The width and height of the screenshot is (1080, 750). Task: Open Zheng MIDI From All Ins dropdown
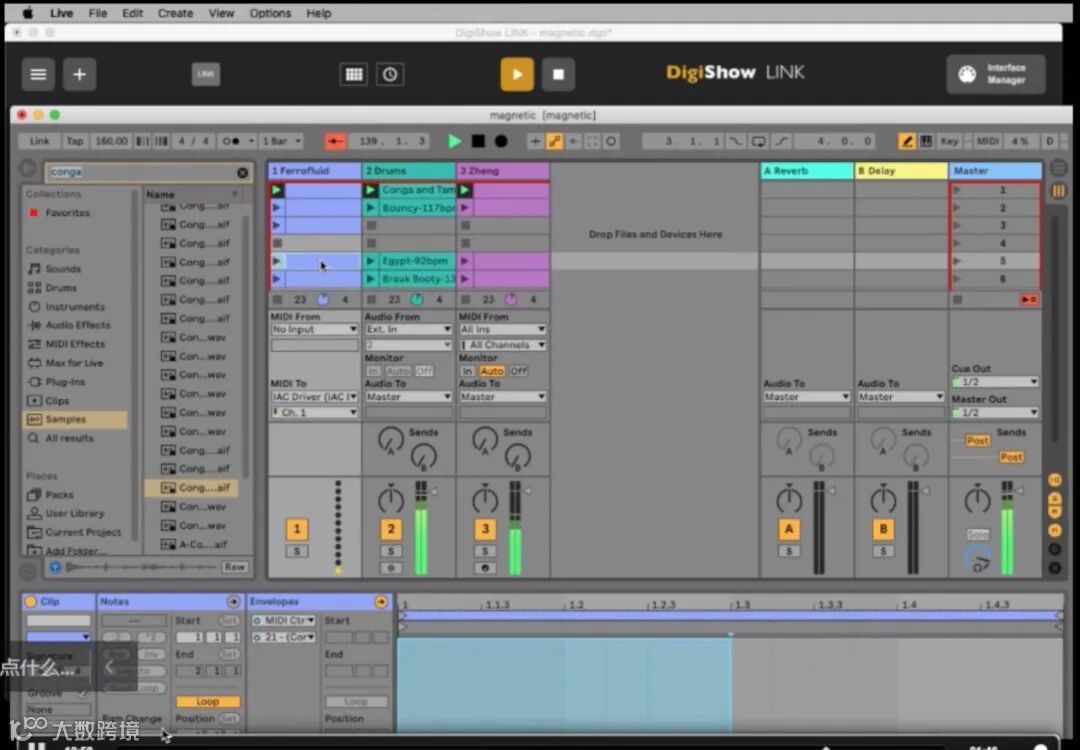click(503, 329)
